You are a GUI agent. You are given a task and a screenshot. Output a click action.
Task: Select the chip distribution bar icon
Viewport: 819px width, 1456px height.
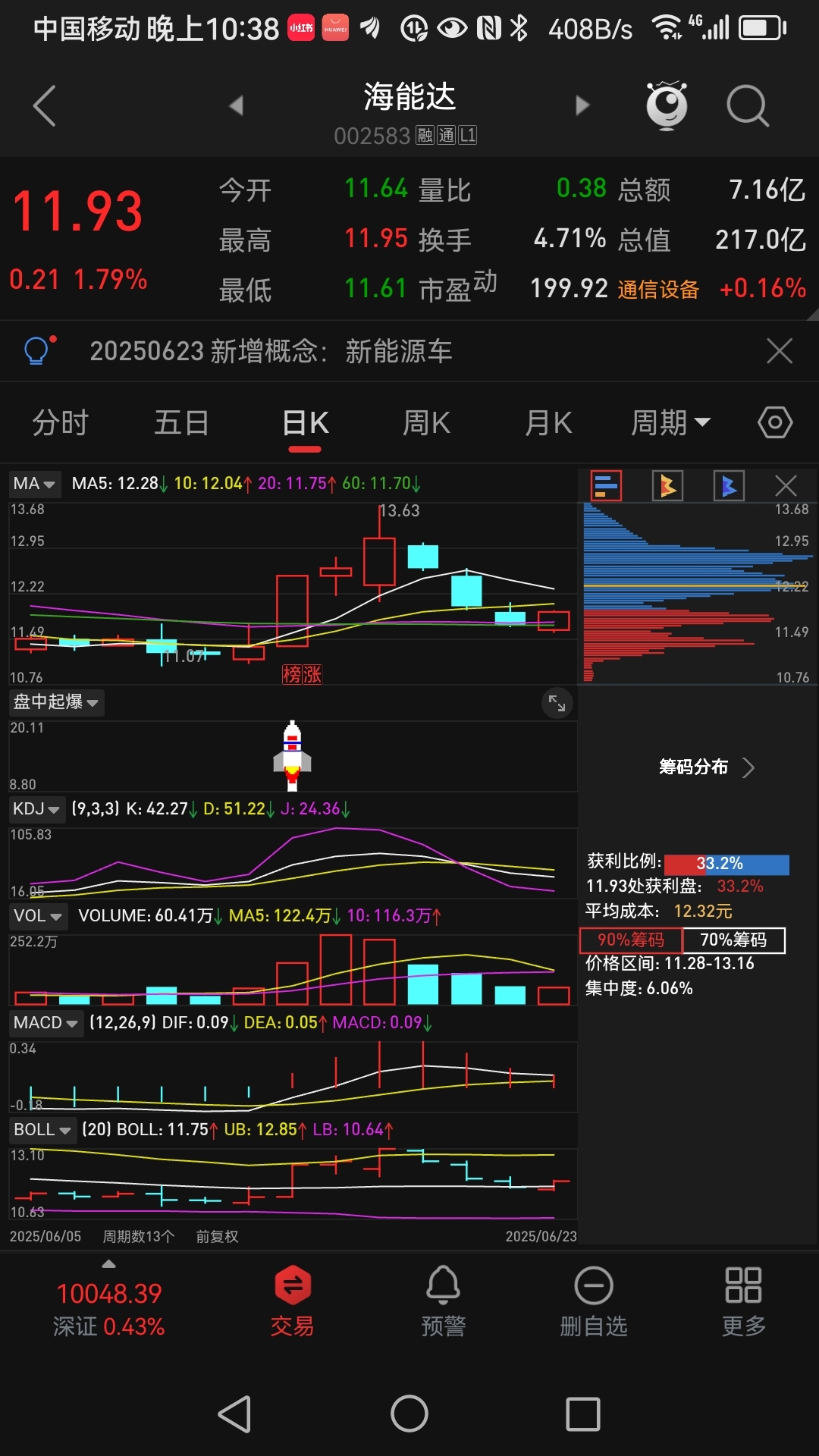click(x=606, y=485)
